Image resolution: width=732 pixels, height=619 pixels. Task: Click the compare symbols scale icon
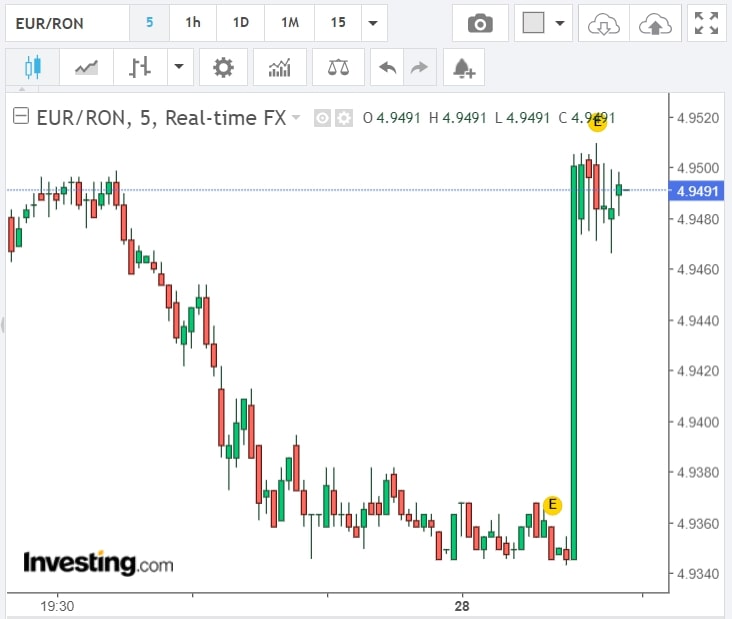coord(338,68)
